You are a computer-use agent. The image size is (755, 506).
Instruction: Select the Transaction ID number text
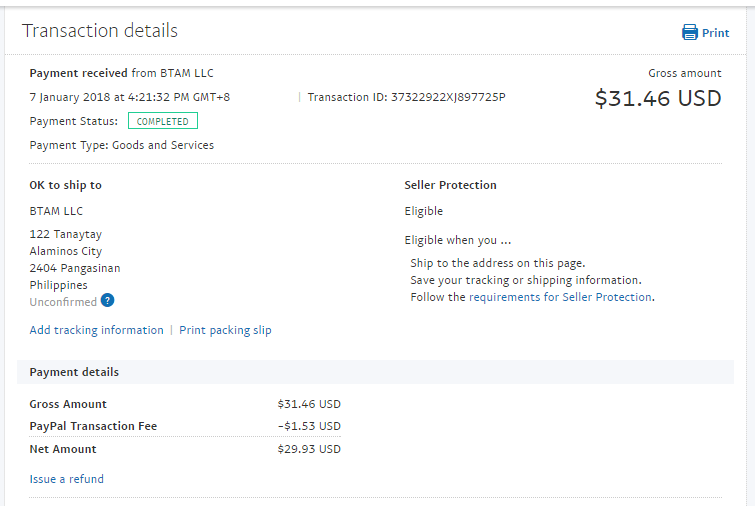point(448,97)
